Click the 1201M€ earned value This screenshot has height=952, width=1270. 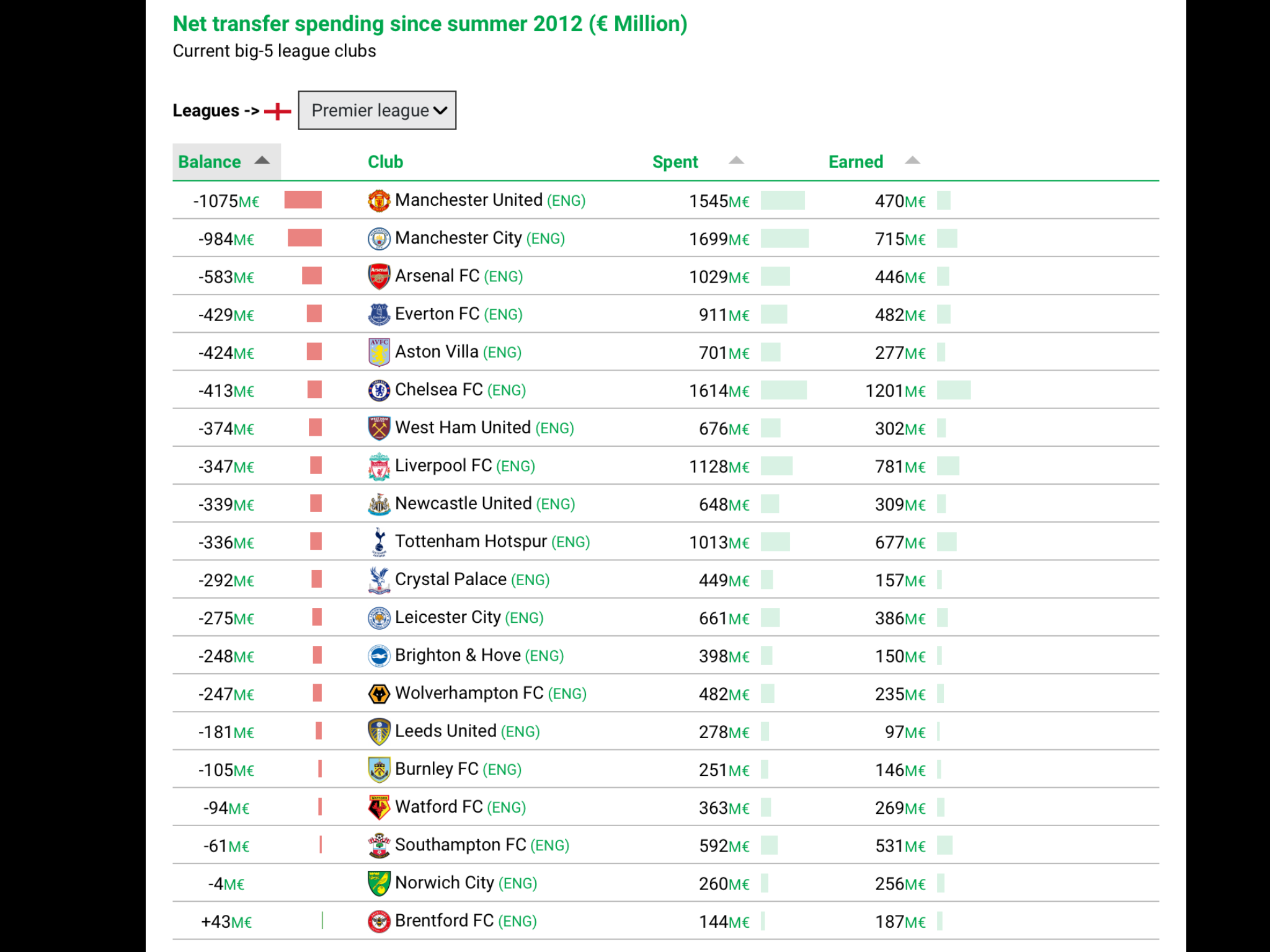click(895, 391)
